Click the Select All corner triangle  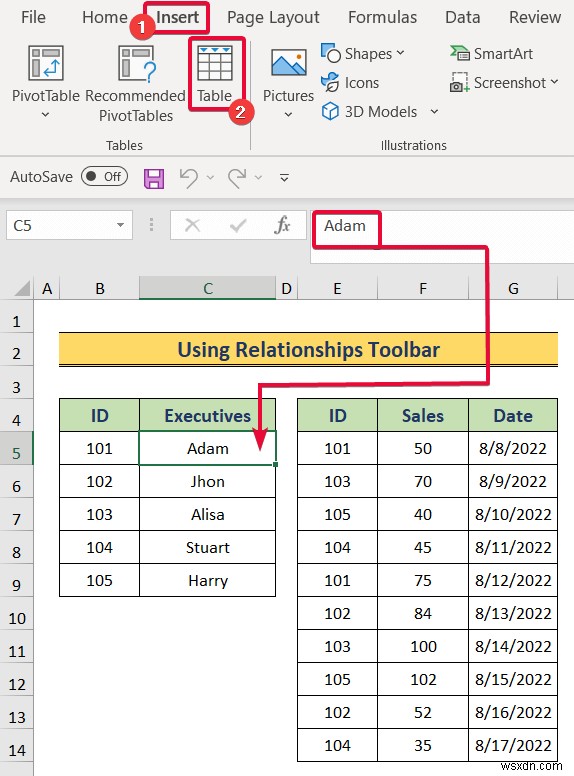pos(22,288)
